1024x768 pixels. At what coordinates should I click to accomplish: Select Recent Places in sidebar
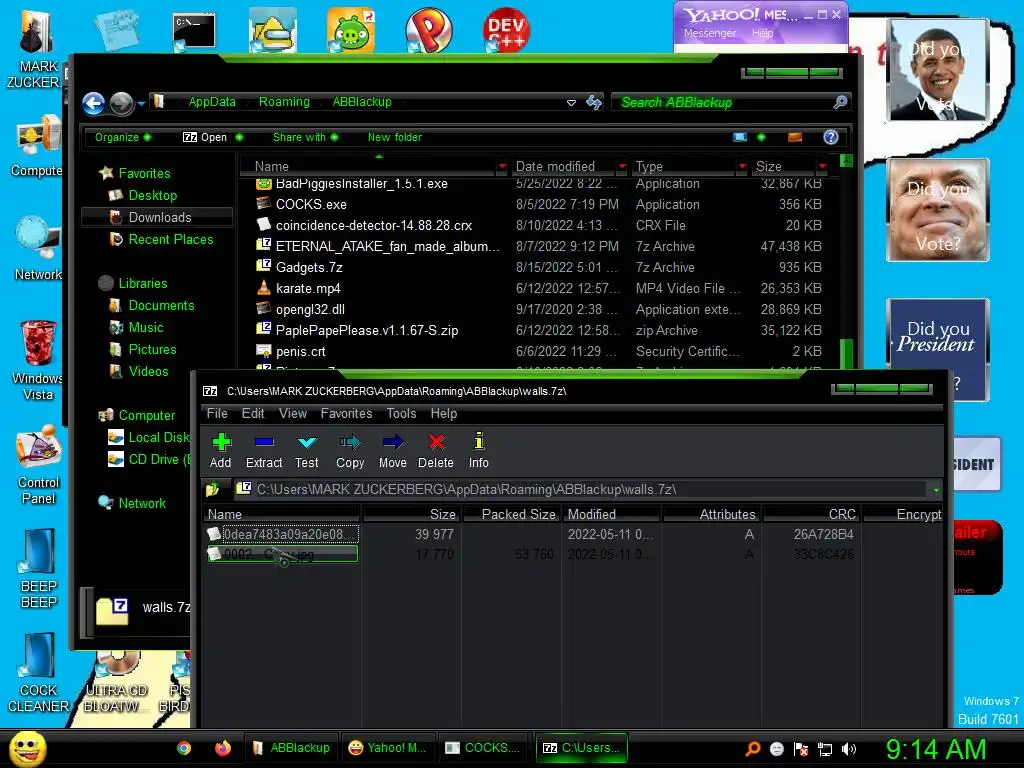point(161,240)
